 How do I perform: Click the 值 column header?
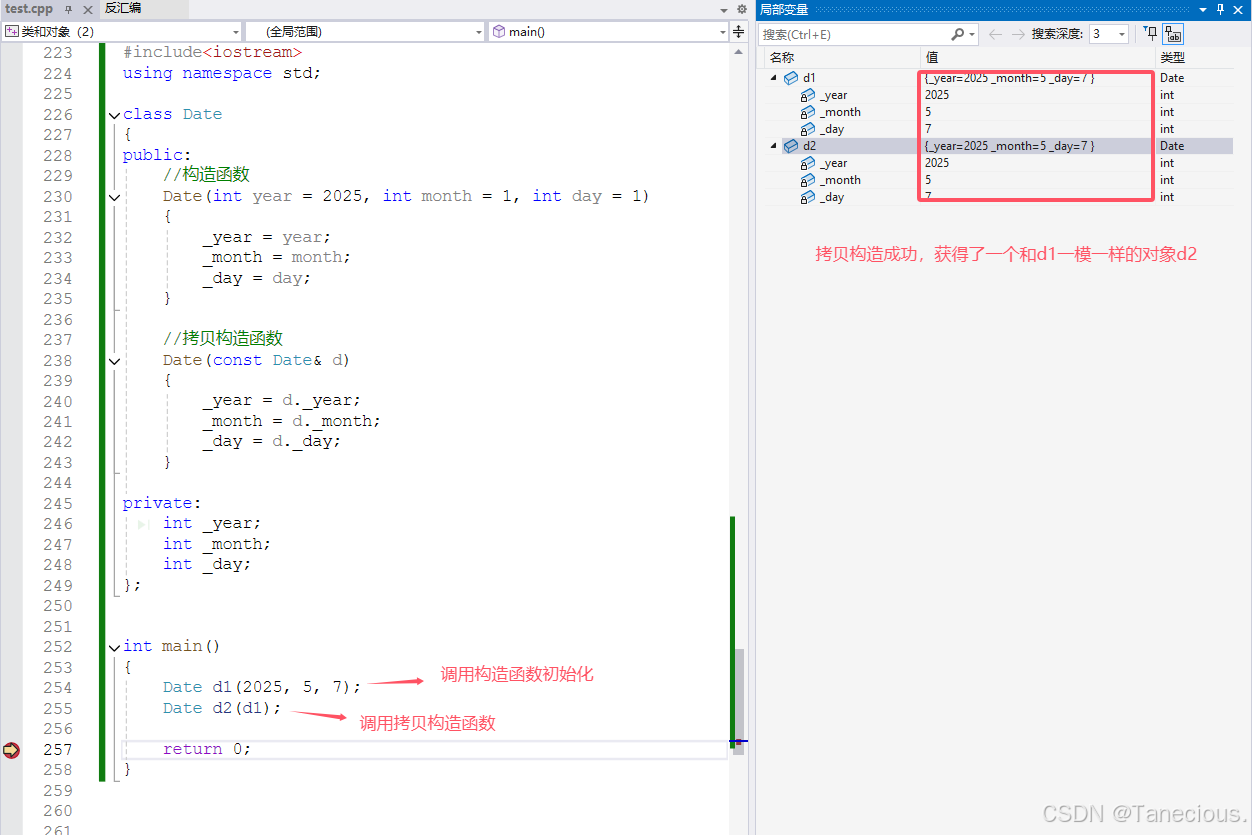[931, 57]
